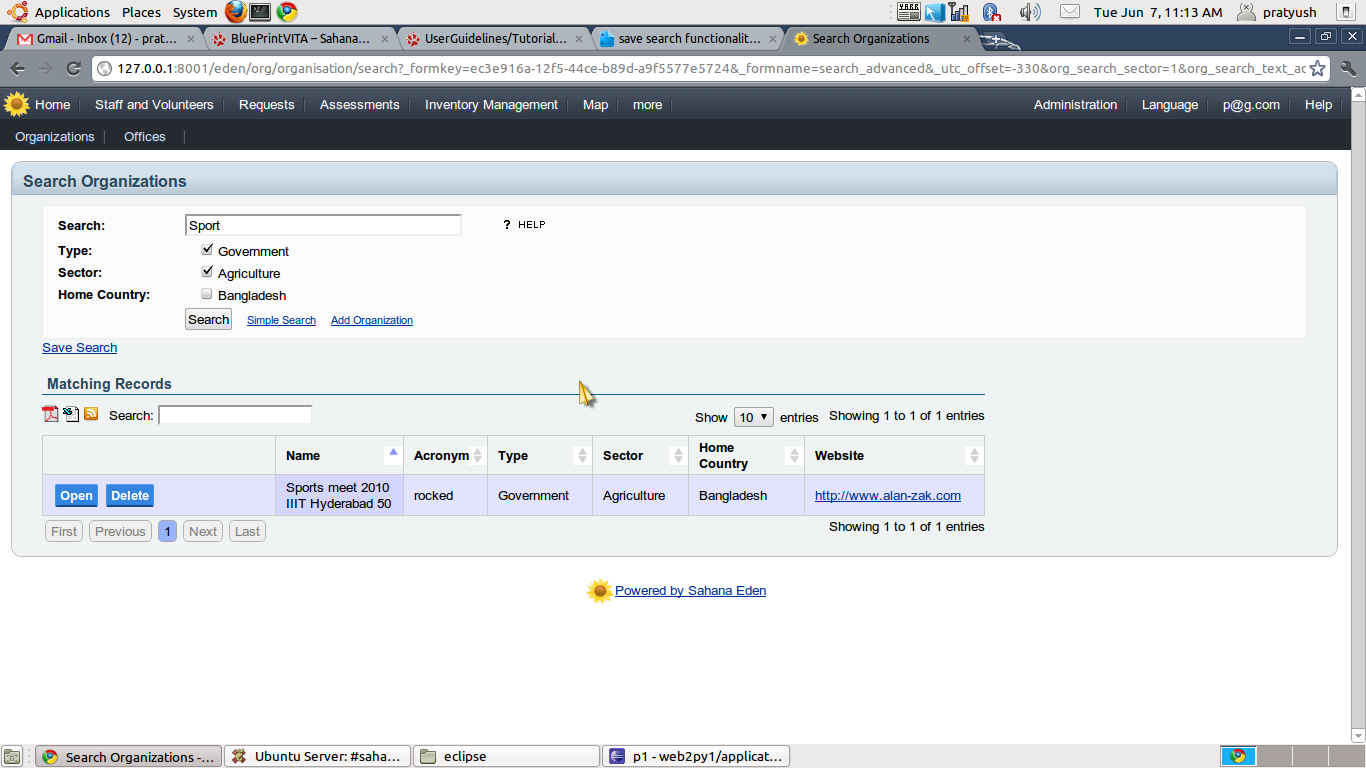Reload the page with the refresh icon
The image size is (1366, 768).
tap(73, 68)
